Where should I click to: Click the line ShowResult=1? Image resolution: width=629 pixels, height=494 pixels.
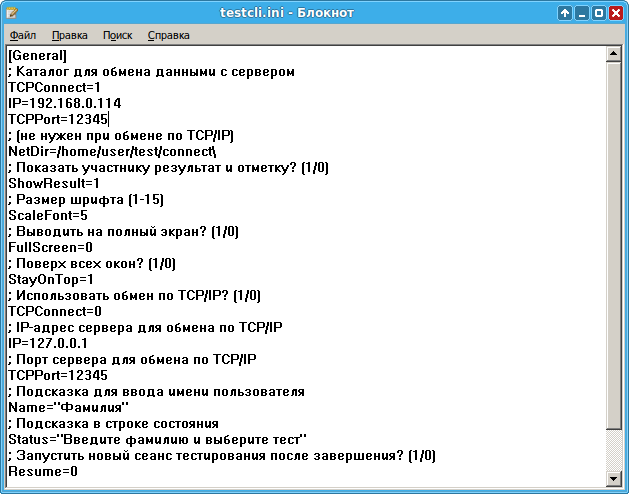click(54, 183)
